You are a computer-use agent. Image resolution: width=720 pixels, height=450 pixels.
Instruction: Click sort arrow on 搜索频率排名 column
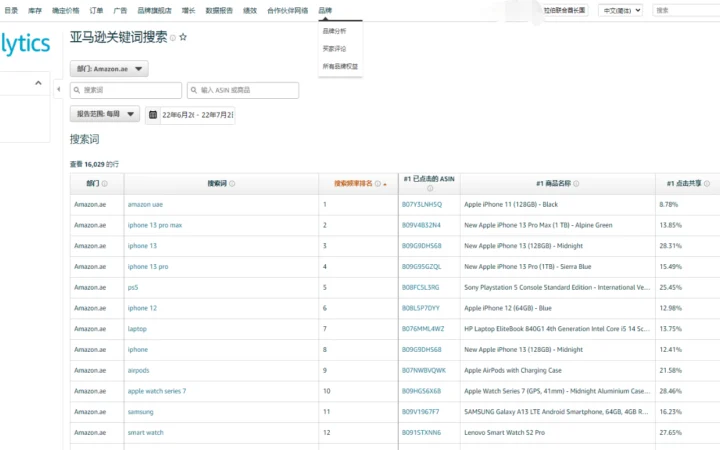[x=385, y=184]
